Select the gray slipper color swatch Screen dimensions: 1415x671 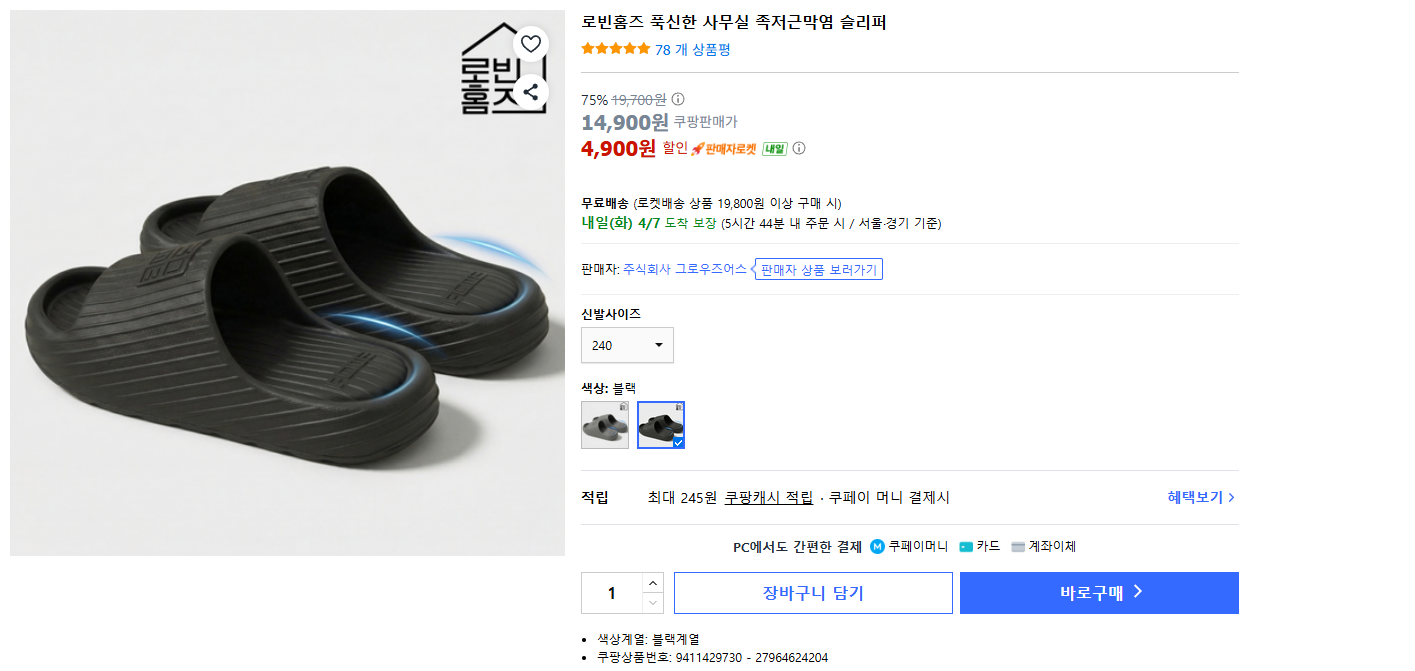[x=605, y=425]
